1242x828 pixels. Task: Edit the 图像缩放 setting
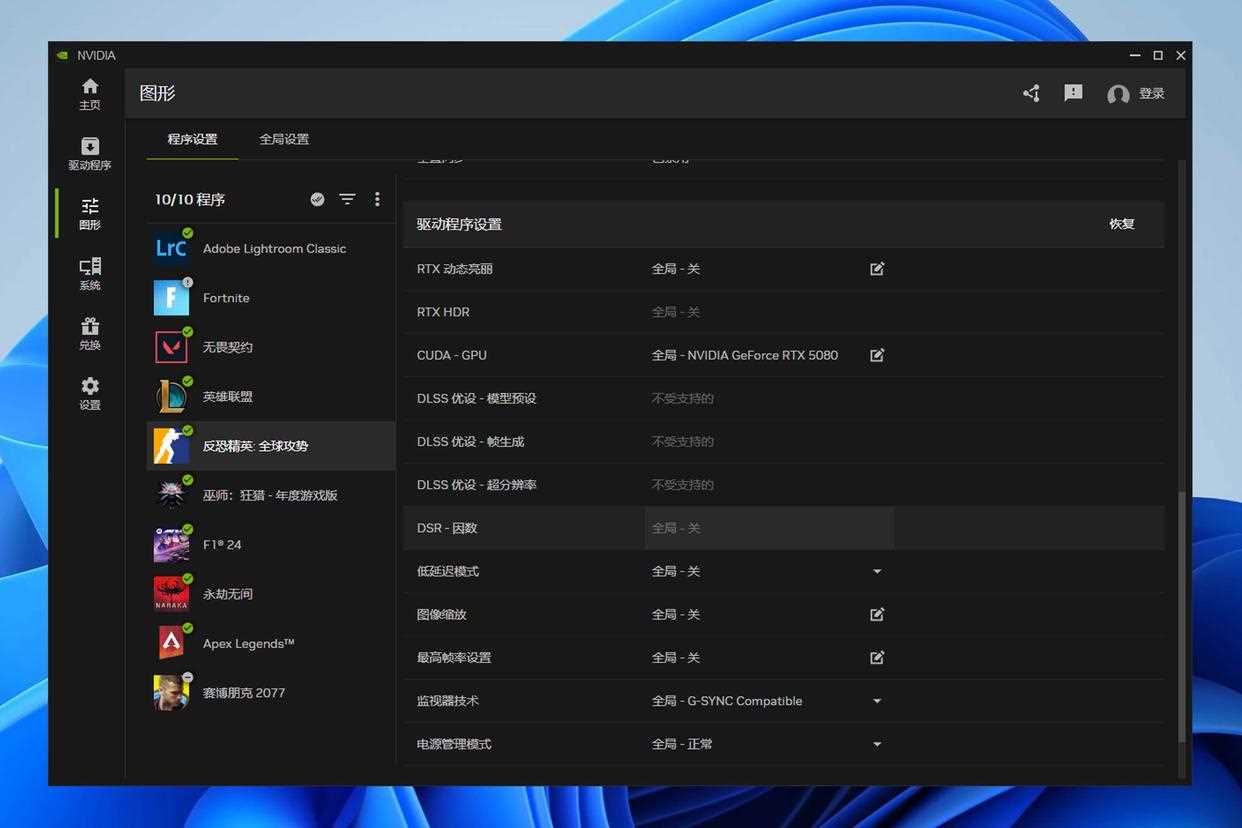(877, 614)
